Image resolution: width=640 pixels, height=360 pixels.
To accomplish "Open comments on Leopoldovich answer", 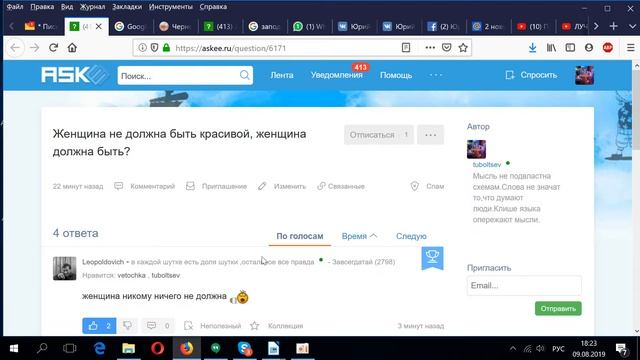I will pyautogui.click(x=158, y=326).
